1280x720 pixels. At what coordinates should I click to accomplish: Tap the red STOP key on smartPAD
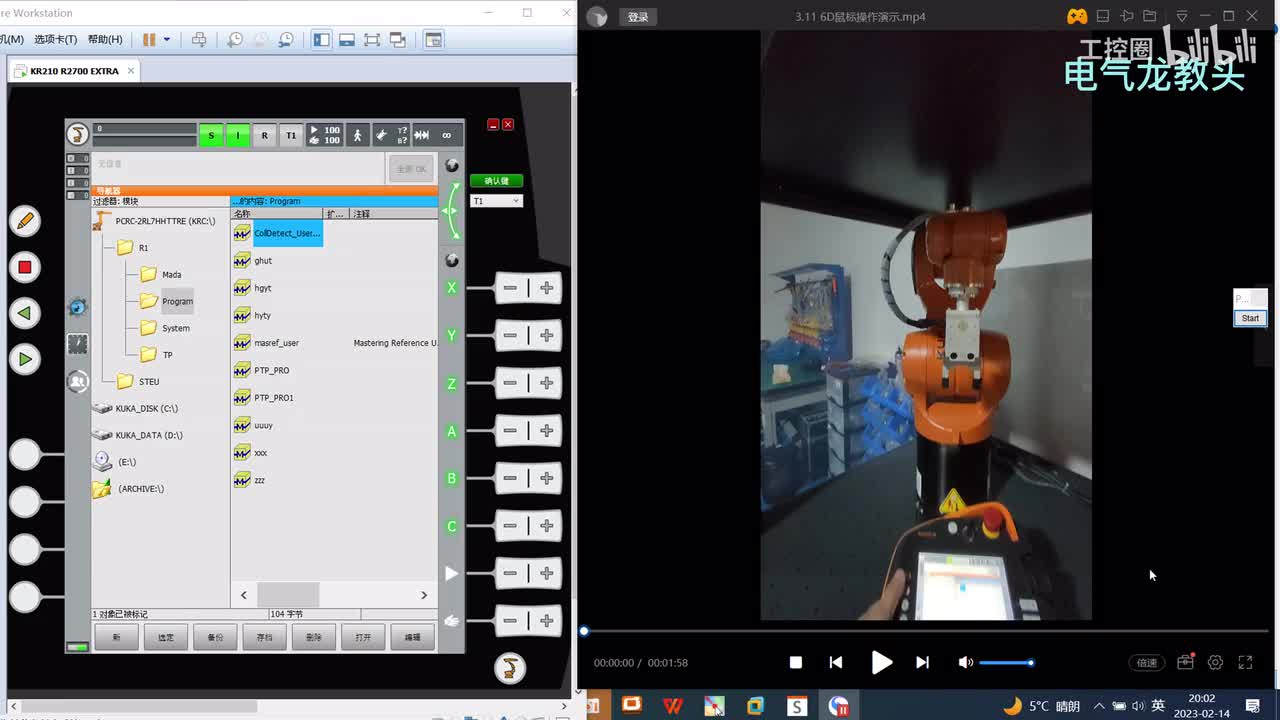25,267
